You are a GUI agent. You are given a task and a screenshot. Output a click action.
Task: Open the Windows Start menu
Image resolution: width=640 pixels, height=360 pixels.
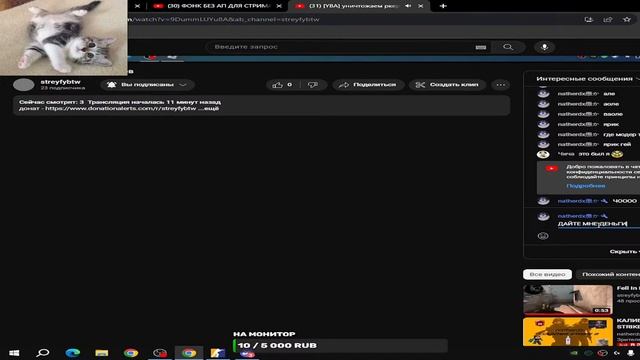point(14,353)
